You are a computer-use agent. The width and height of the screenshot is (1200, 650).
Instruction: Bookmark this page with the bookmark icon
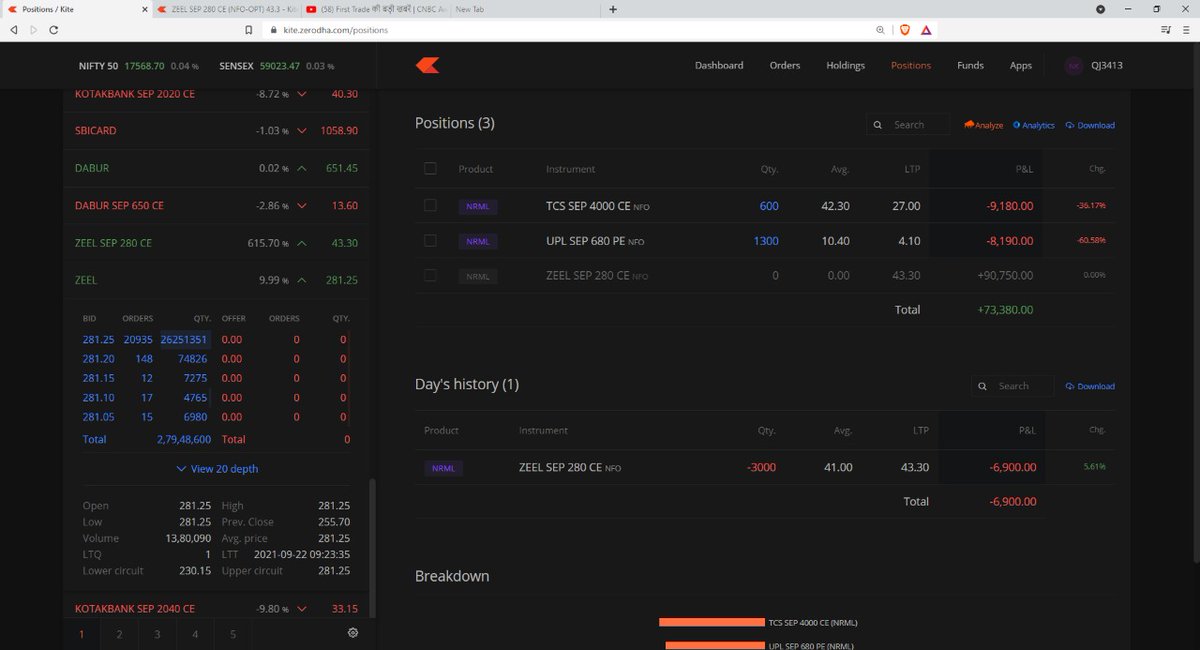pos(249,30)
